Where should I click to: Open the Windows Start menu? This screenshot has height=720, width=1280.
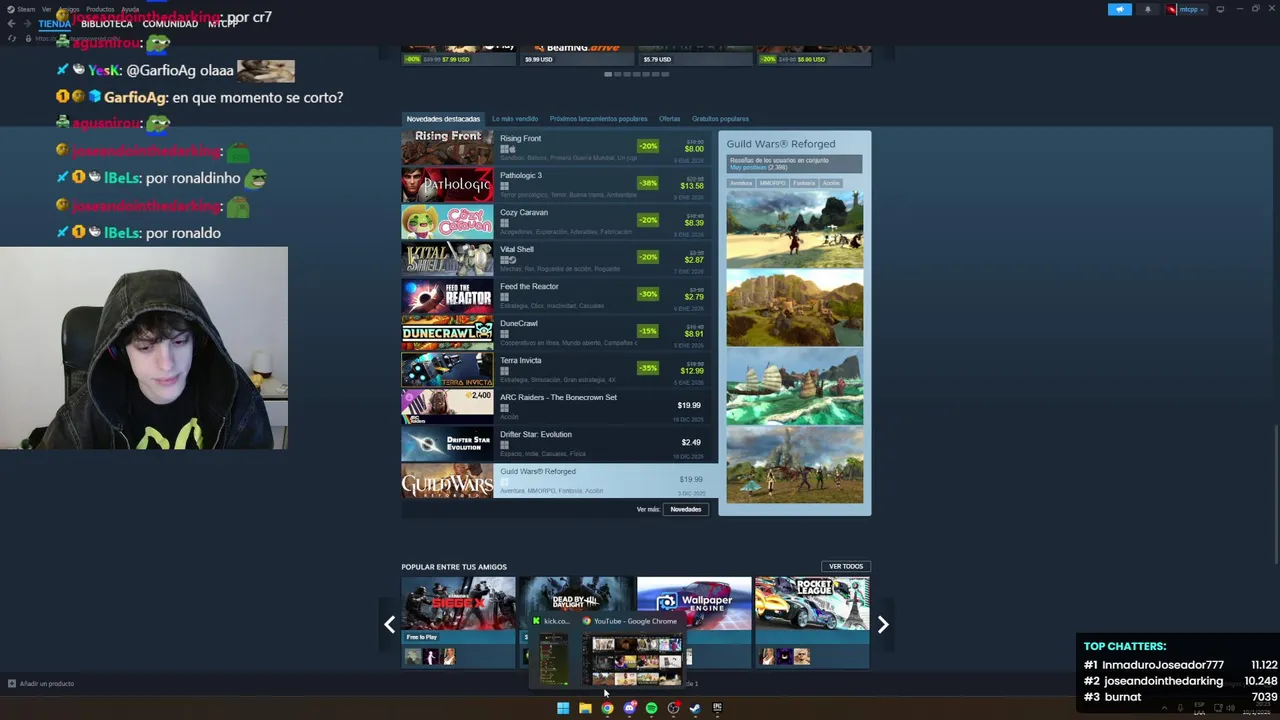[x=563, y=708]
